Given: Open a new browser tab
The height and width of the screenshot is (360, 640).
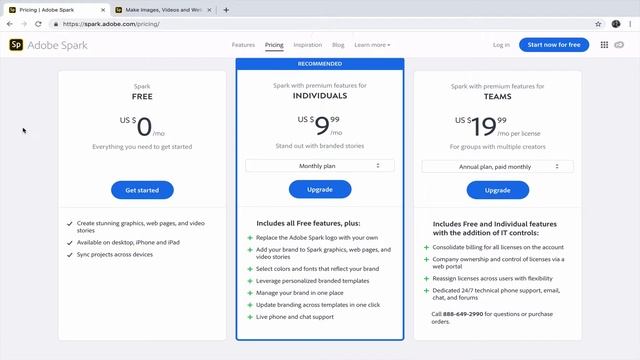Looking at the screenshot, I should tap(226, 10).
